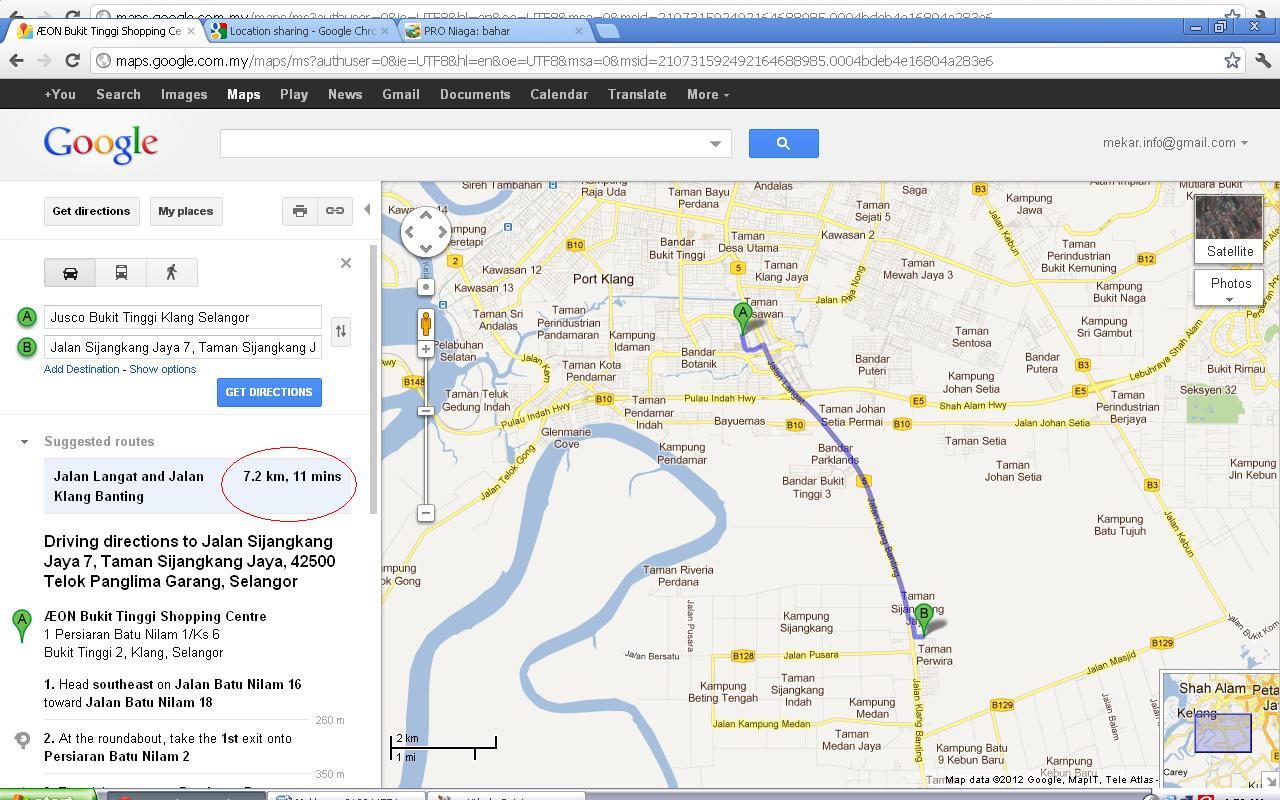Open Calendar in Google bar
1280x800 pixels.
[558, 94]
